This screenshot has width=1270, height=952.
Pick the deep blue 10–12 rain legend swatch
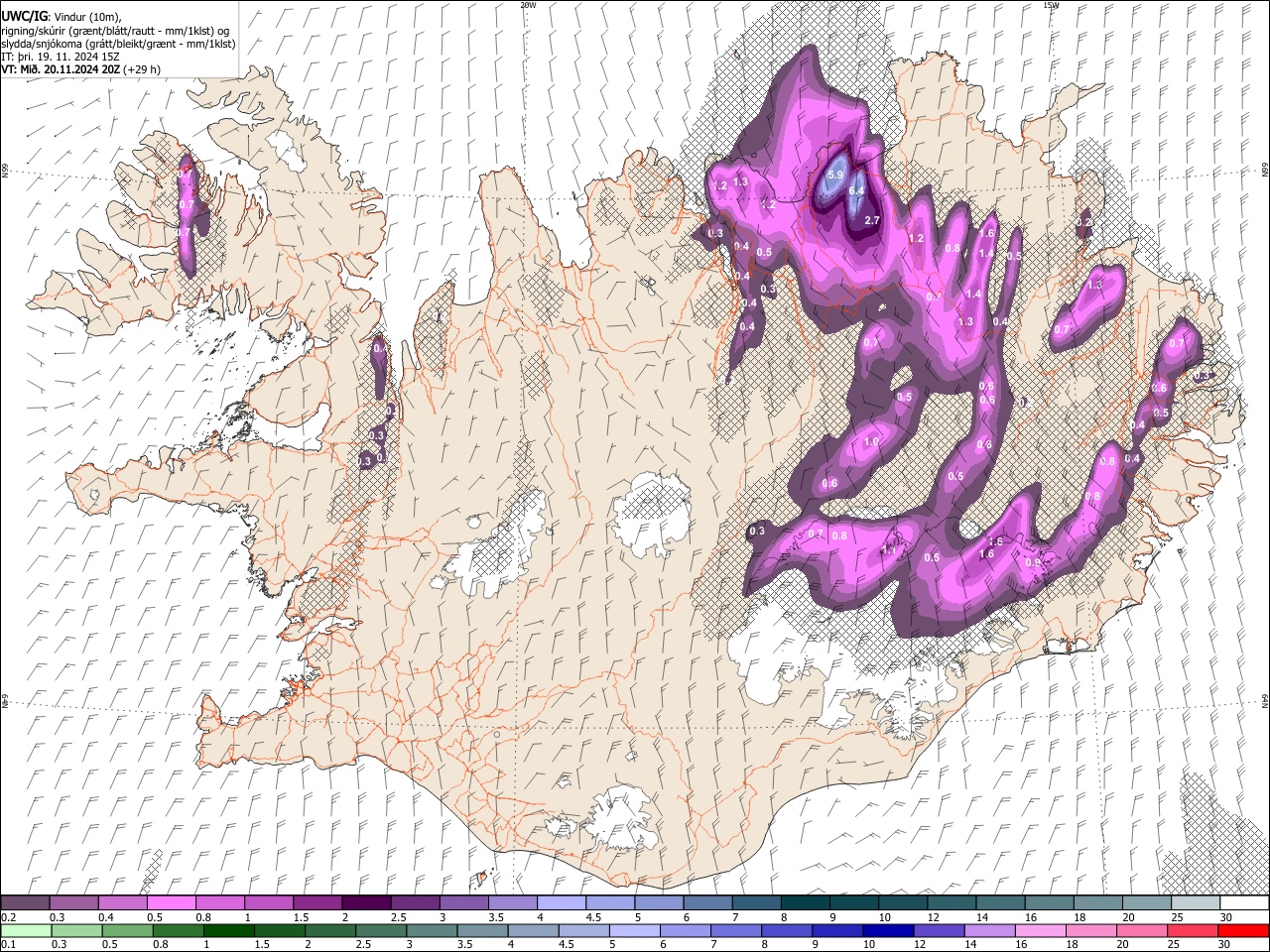pyautogui.click(x=887, y=930)
